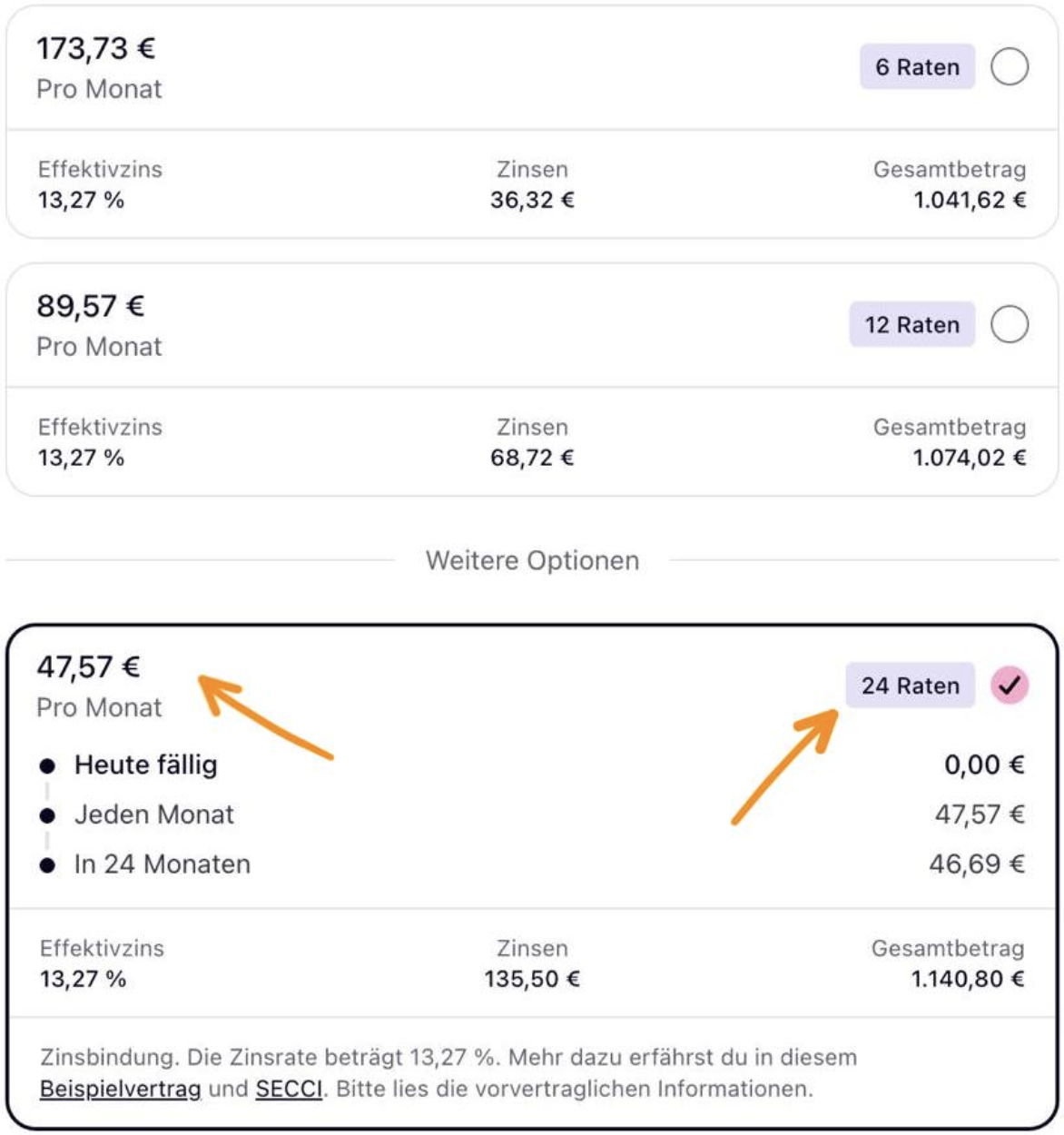The height and width of the screenshot is (1135, 1064).
Task: Click the In 24 Monaten timeline bullet
Action: (48, 865)
